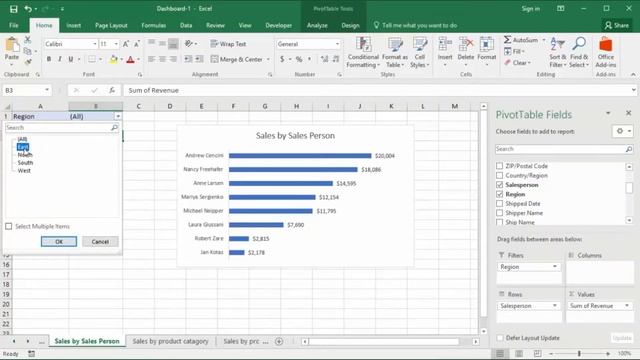Switch to the Design tab
Image resolution: width=640 pixels, height=360 pixels.
point(350,25)
